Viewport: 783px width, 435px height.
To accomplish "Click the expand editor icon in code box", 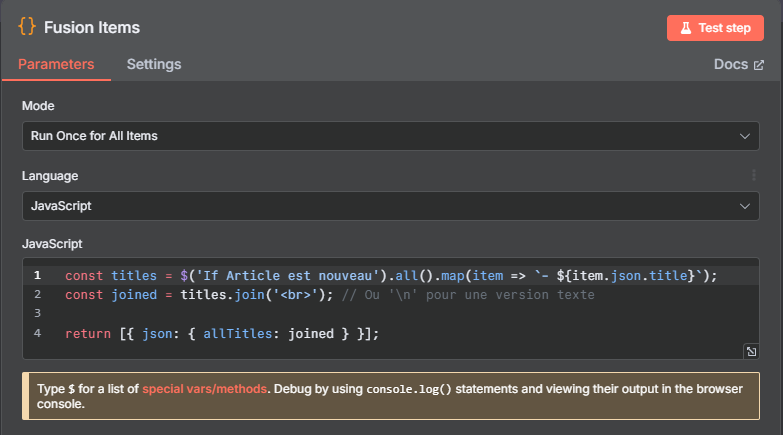I will [x=751, y=352].
